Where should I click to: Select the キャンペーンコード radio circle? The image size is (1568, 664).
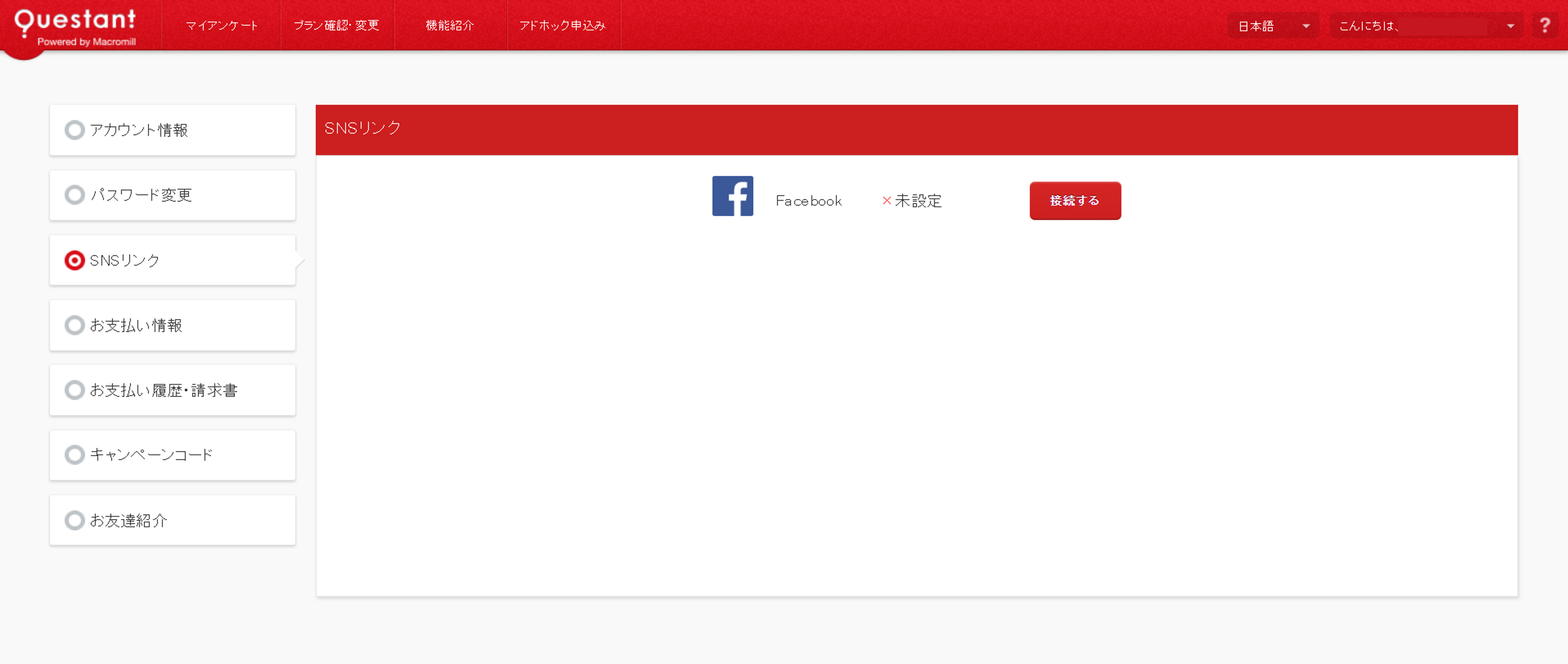pos(74,455)
